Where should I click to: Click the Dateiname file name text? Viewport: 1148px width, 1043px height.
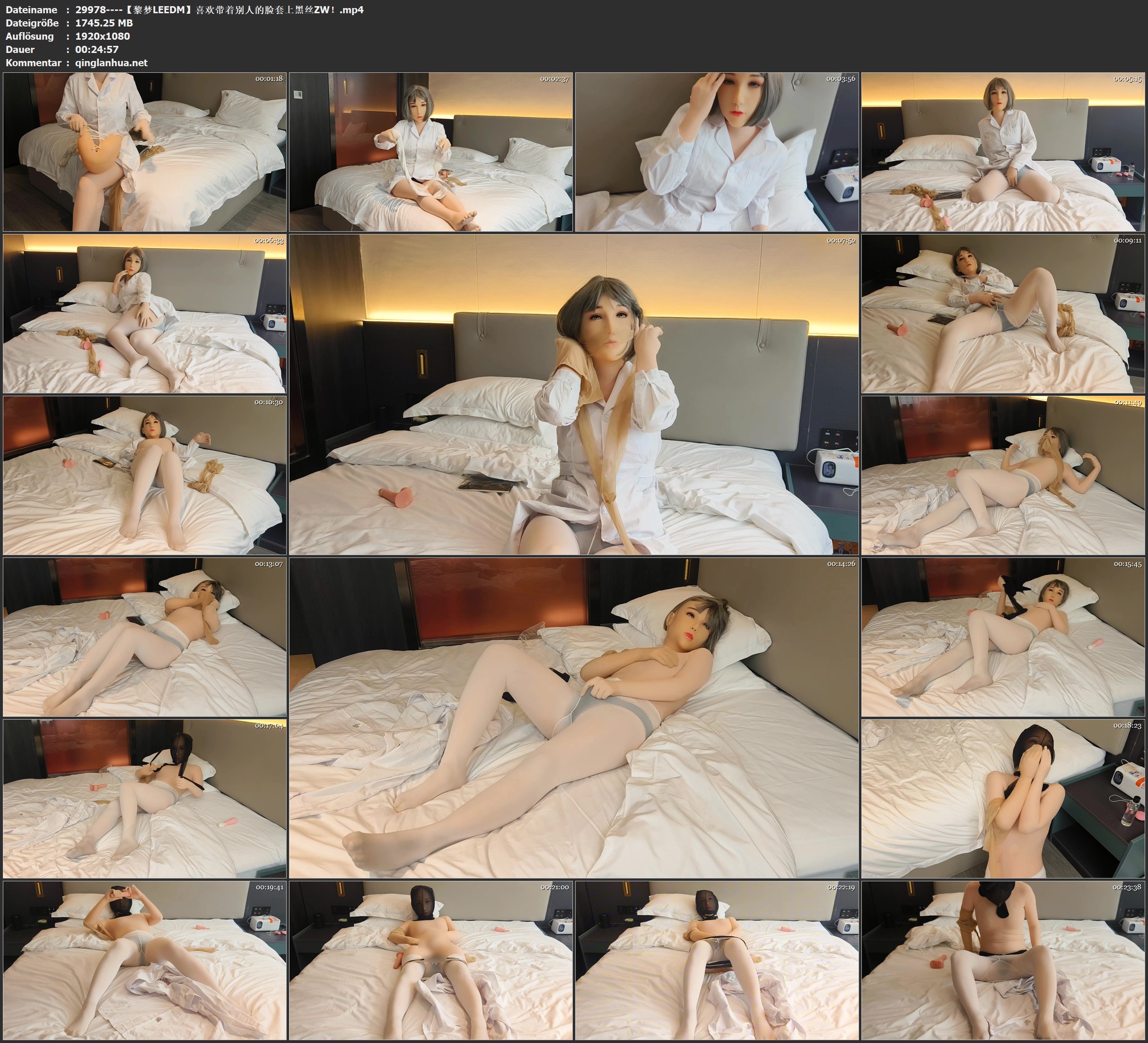[x=219, y=9]
